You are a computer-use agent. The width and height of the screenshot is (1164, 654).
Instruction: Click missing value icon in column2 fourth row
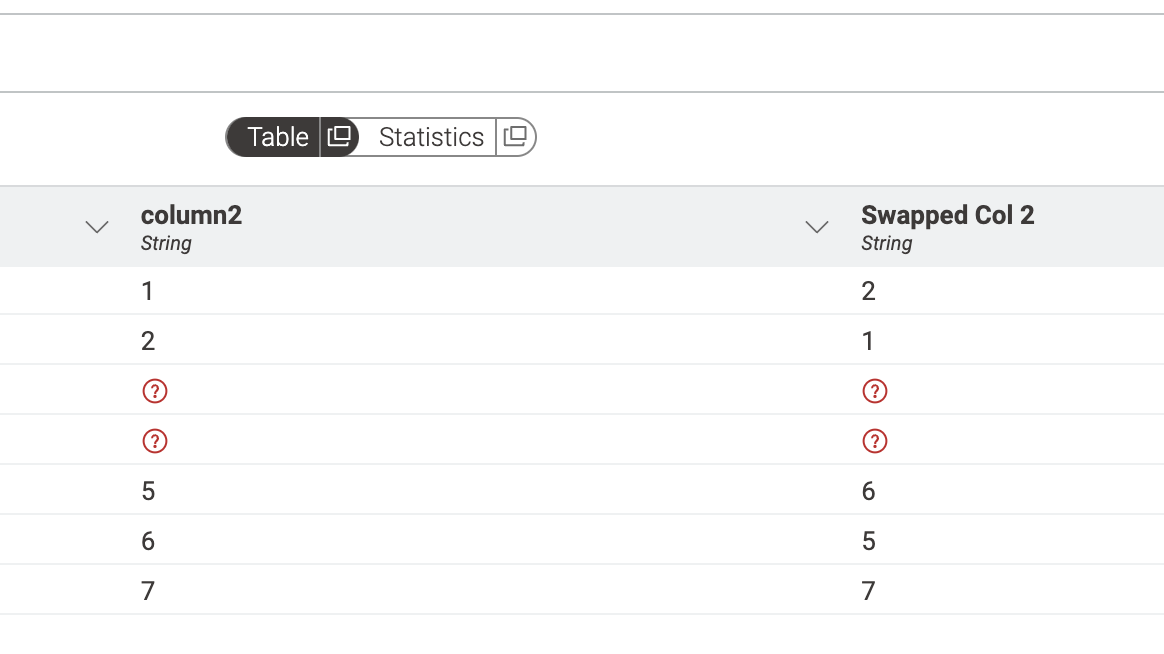[x=154, y=441]
